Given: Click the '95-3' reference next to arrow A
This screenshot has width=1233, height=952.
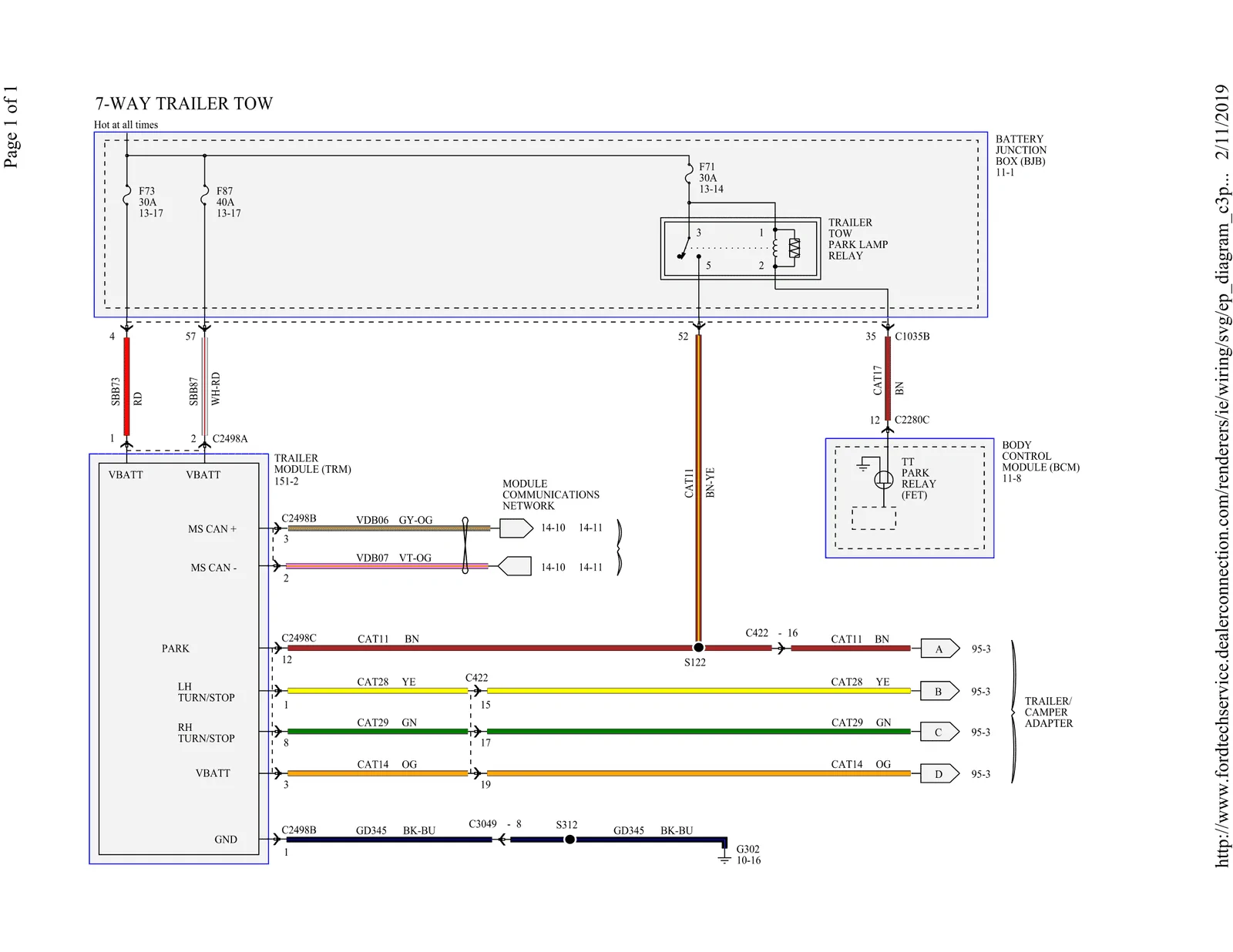Looking at the screenshot, I should pos(981,649).
